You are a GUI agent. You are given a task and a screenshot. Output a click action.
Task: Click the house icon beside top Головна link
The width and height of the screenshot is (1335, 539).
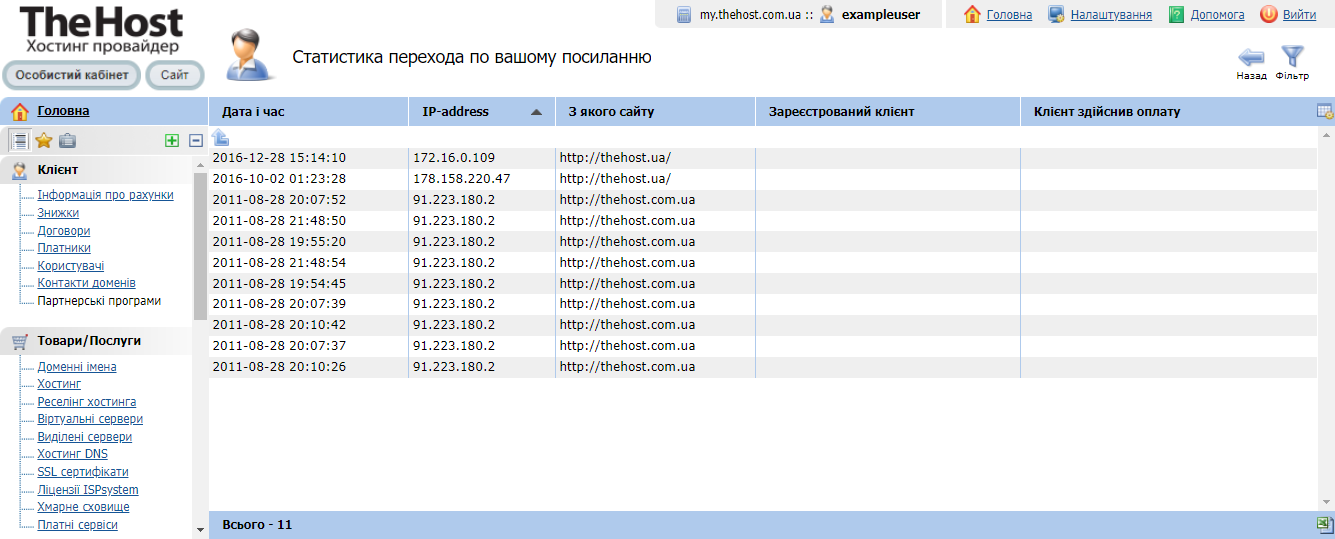pyautogui.click(x=972, y=14)
